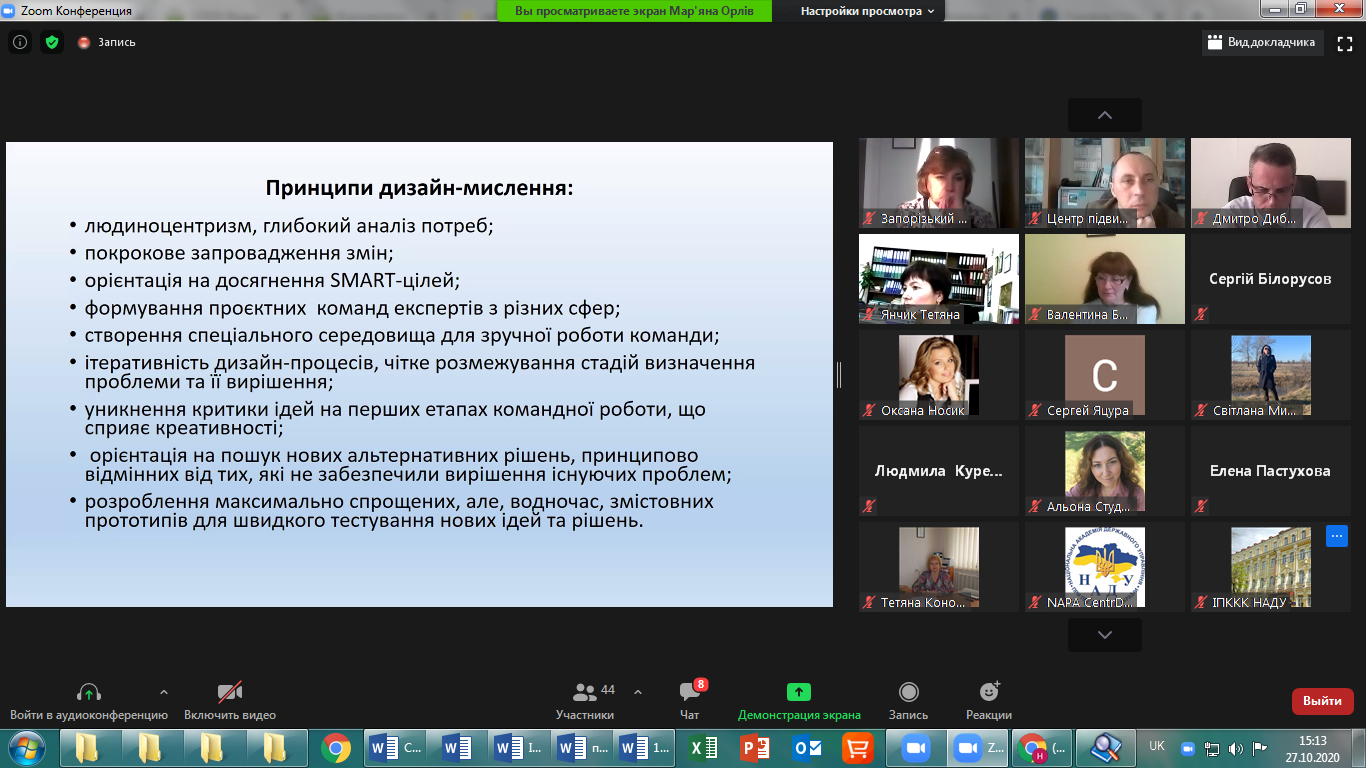1366x768 pixels.
Task: Click the green Share Screen button
Action: 798,701
